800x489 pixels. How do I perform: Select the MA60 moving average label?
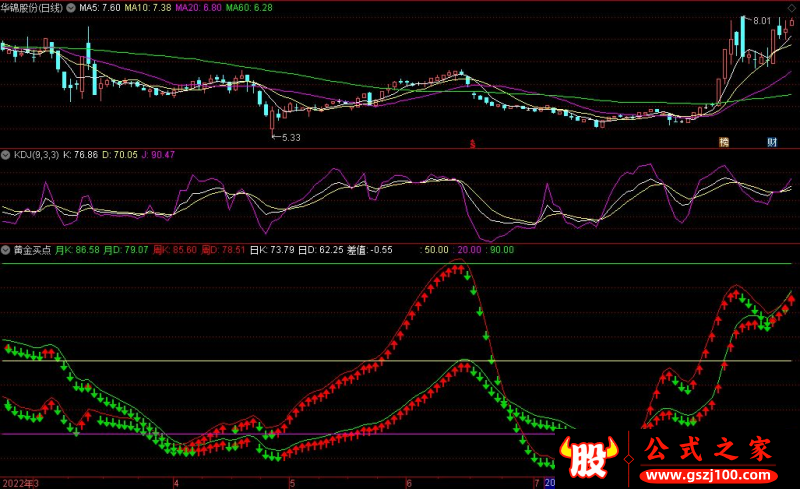point(247,7)
